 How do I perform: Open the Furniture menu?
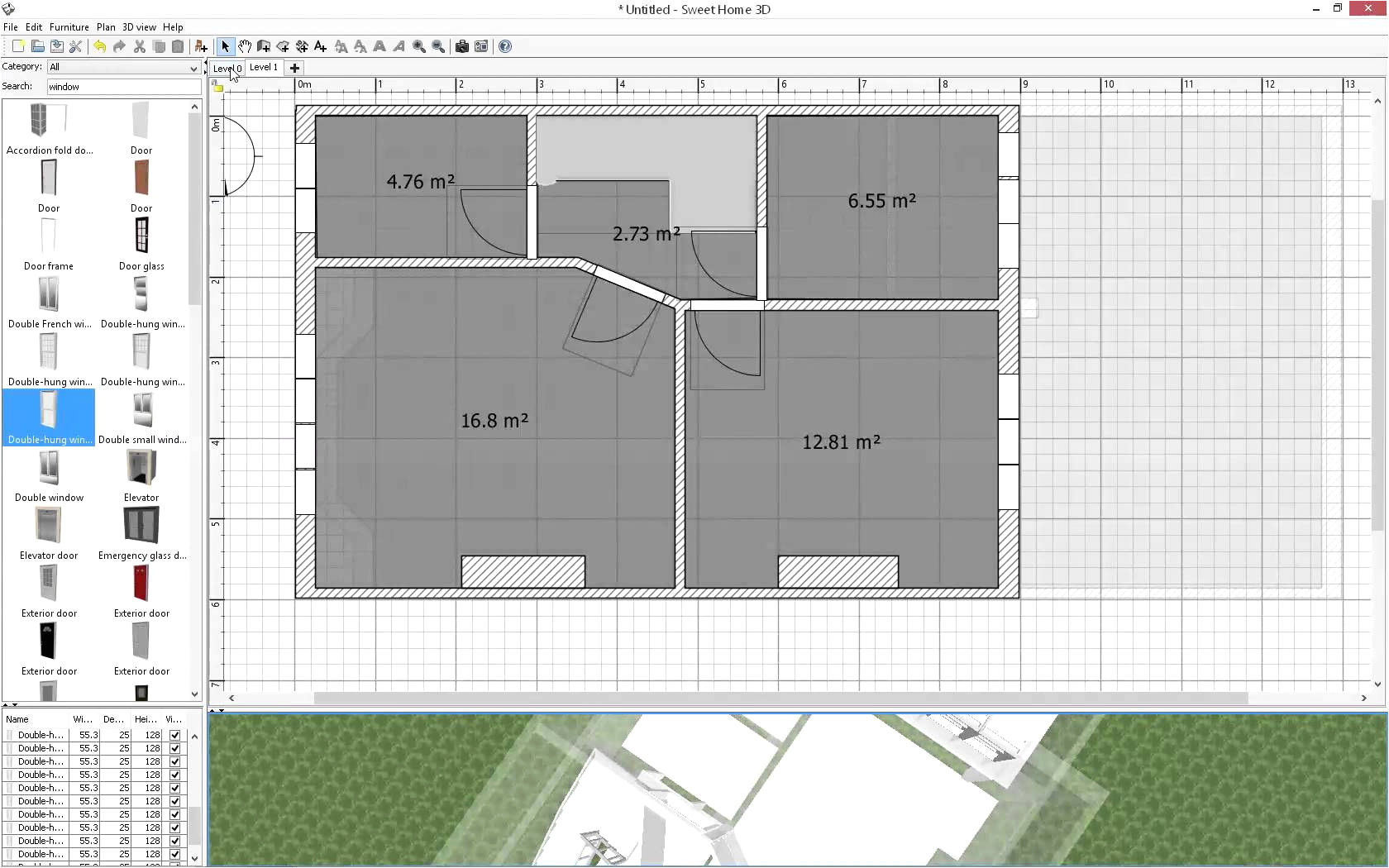click(69, 27)
